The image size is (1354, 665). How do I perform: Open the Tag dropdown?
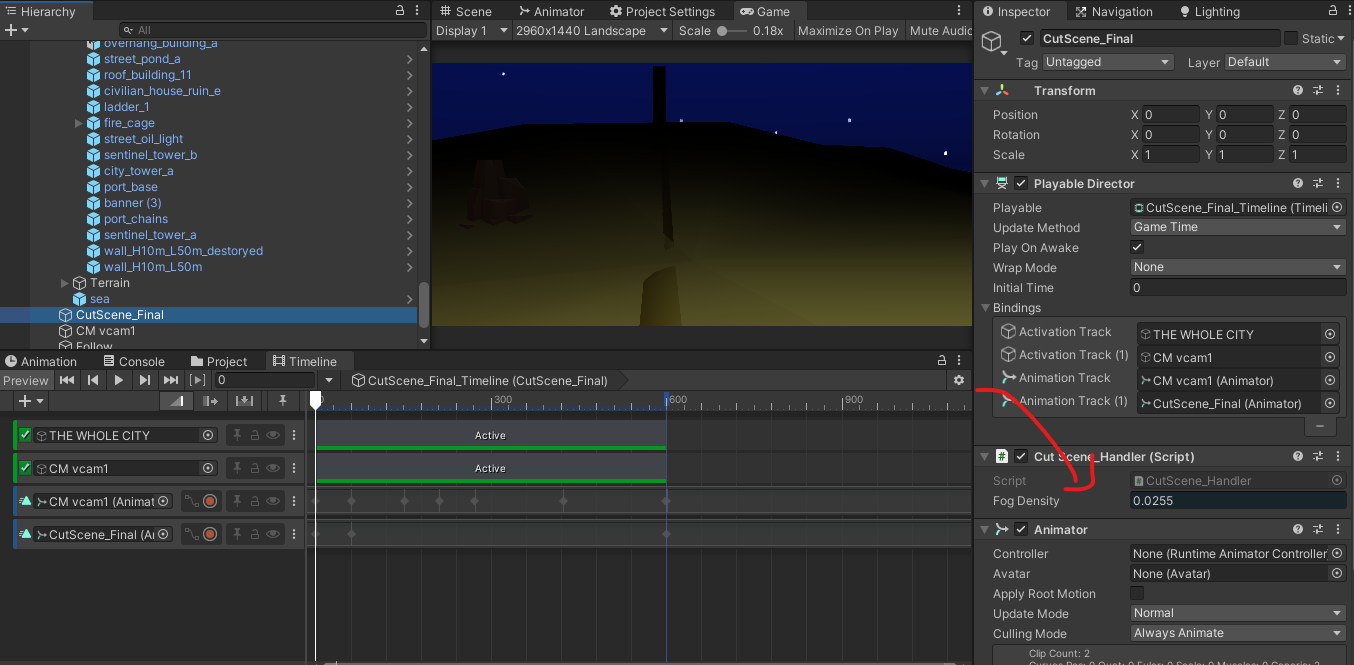1107,62
